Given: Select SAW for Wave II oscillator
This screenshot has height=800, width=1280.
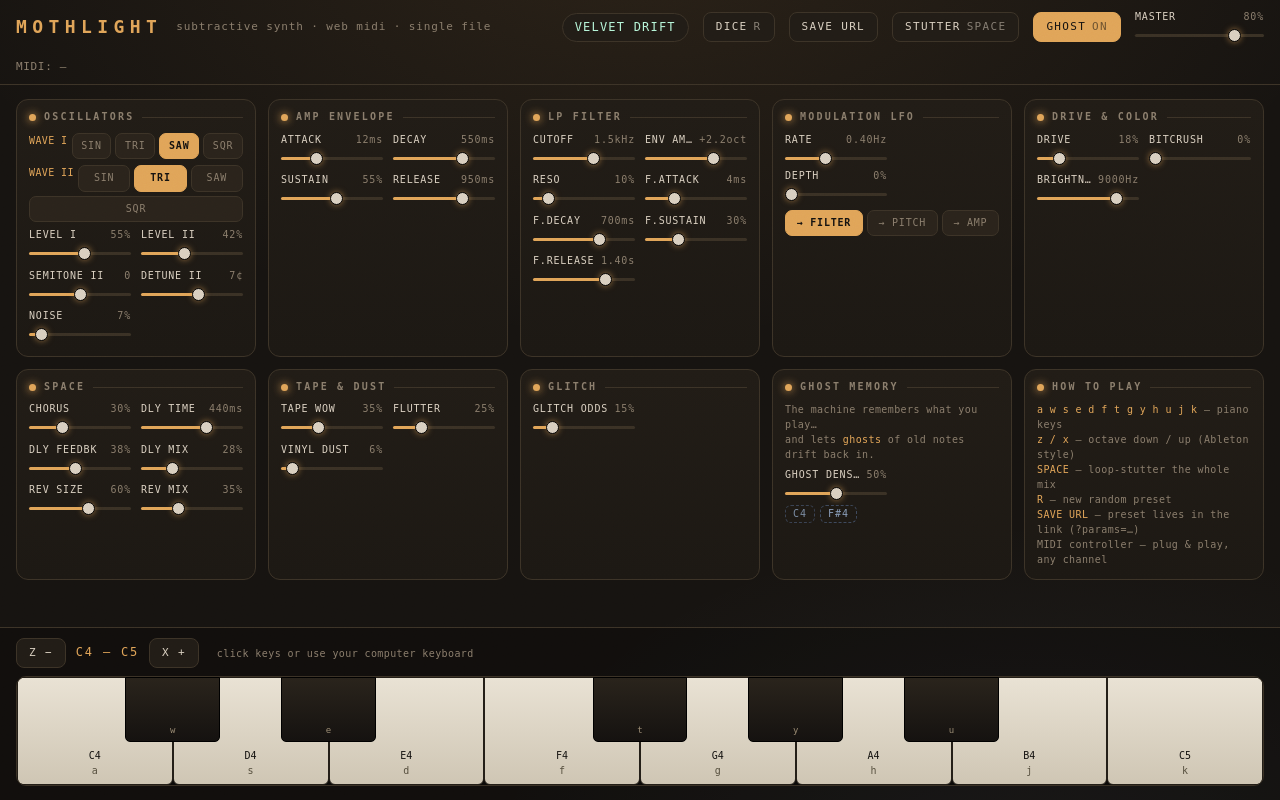Looking at the screenshot, I should click(x=217, y=178).
